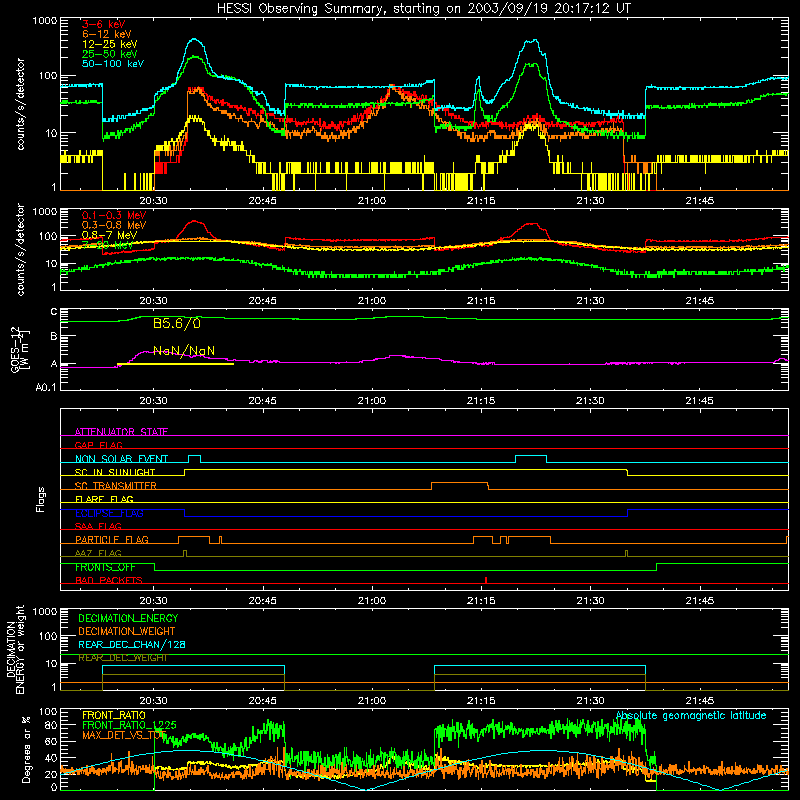The image size is (800, 800).
Task: Click the NON_SOLAR_EVENT flag label
Action: 121,459
